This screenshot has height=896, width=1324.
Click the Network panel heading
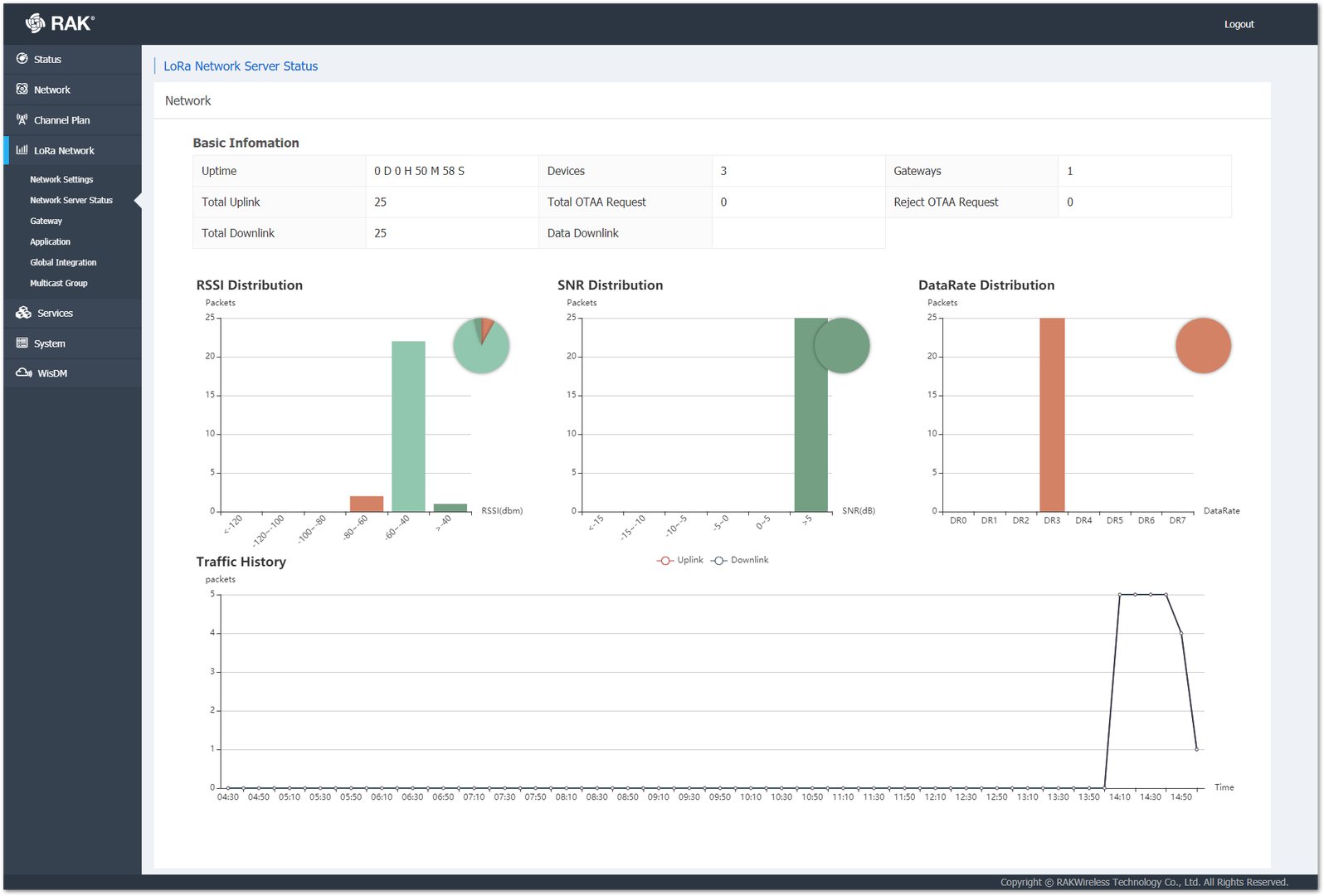(x=187, y=100)
